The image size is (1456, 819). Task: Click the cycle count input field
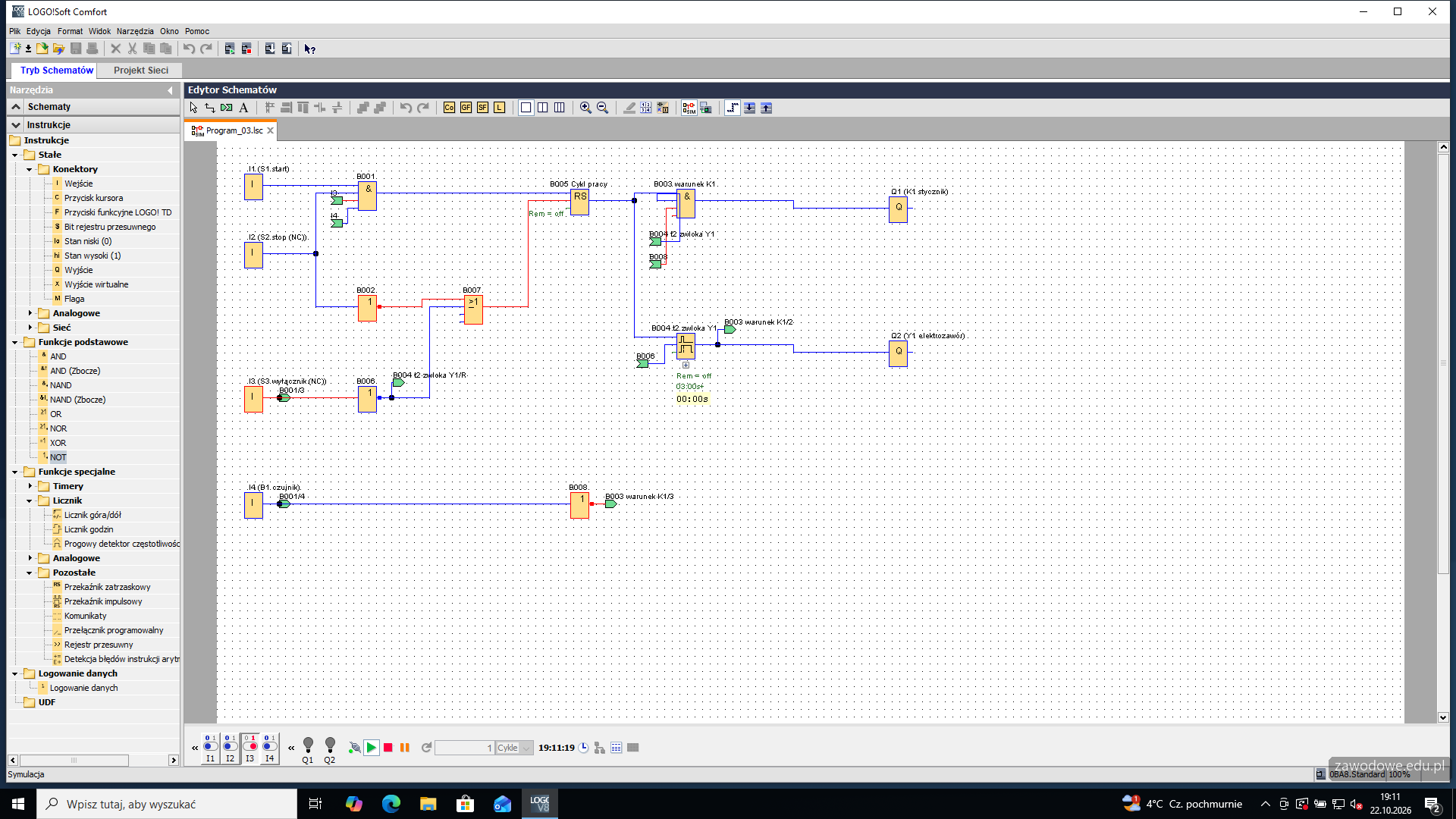(x=465, y=748)
